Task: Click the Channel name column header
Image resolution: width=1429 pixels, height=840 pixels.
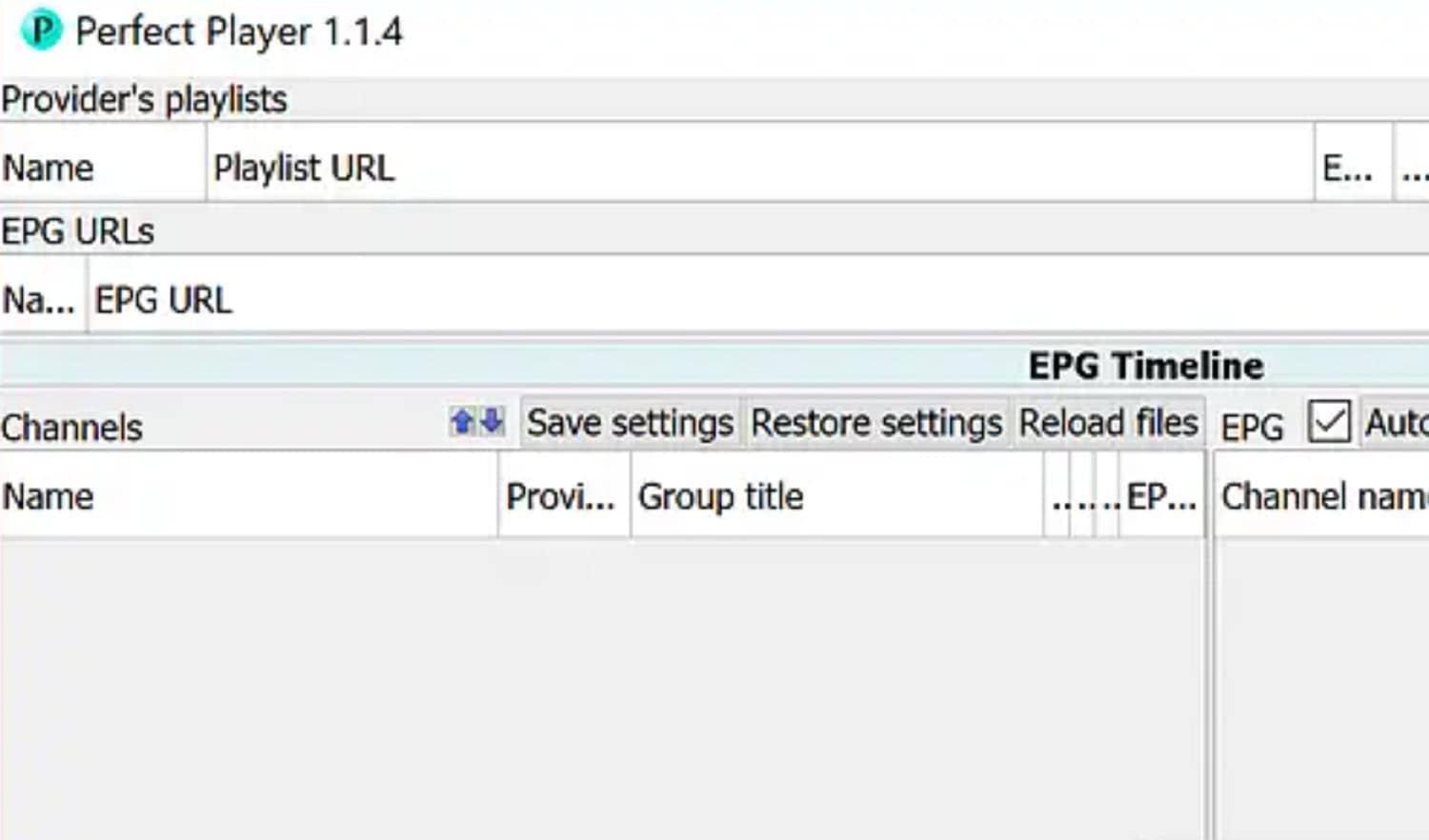Action: click(1323, 496)
